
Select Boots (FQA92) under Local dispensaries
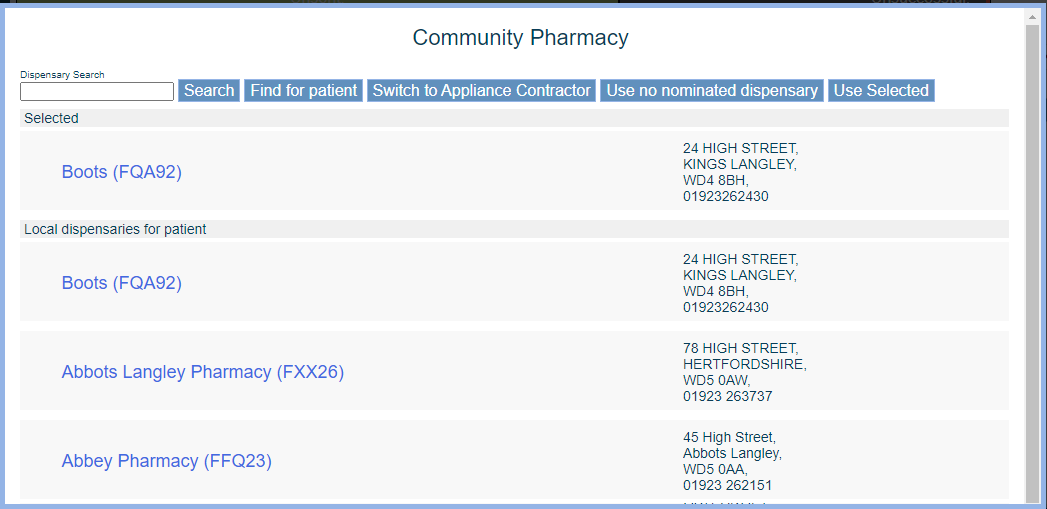coord(122,283)
